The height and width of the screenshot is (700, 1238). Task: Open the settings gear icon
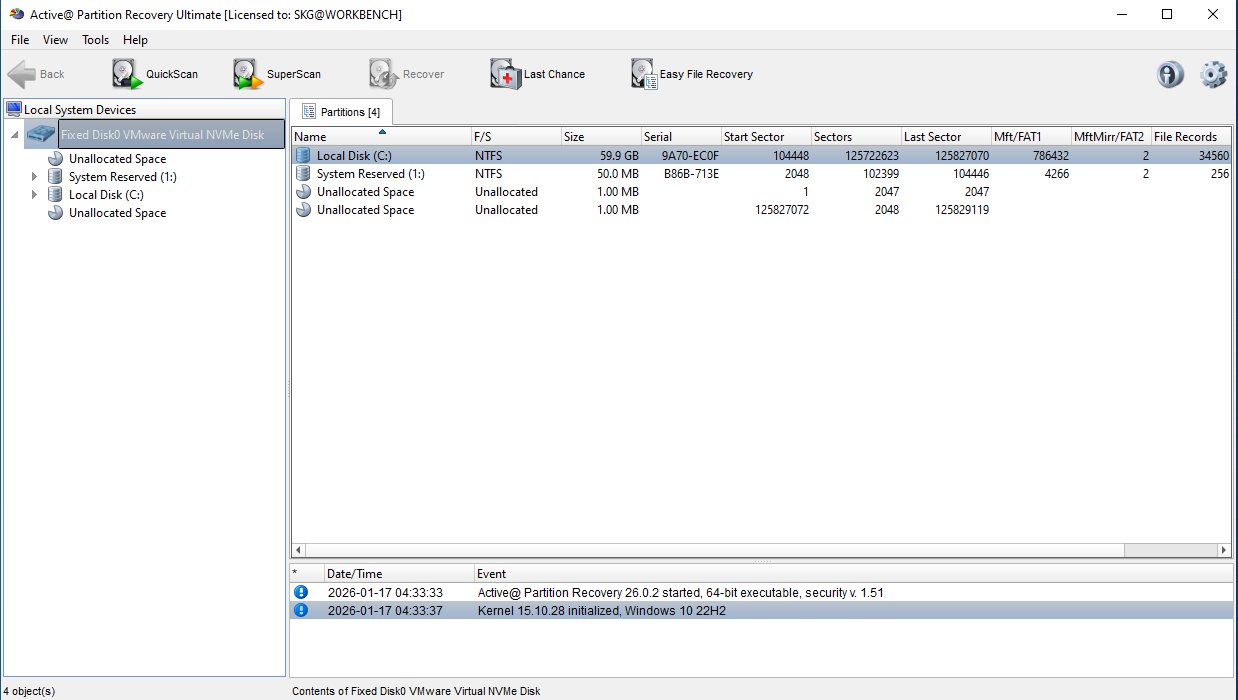click(x=1213, y=75)
